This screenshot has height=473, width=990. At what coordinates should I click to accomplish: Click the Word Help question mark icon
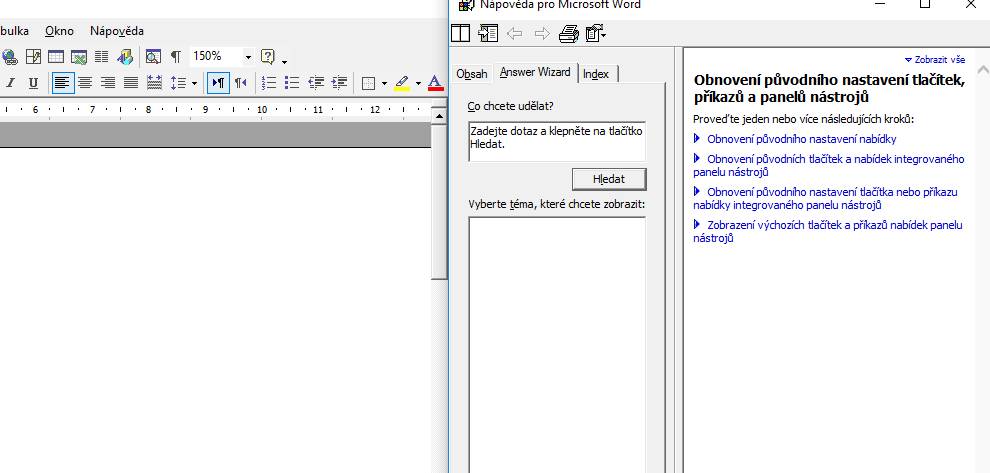click(268, 57)
